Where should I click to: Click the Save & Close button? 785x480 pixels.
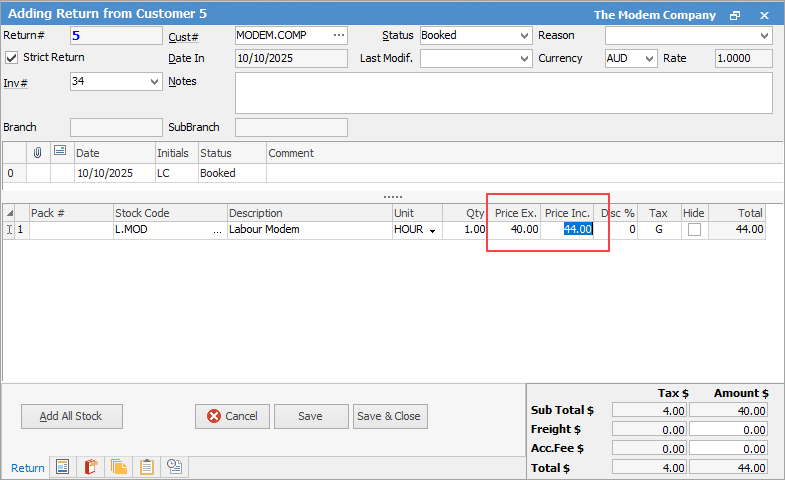click(390, 416)
